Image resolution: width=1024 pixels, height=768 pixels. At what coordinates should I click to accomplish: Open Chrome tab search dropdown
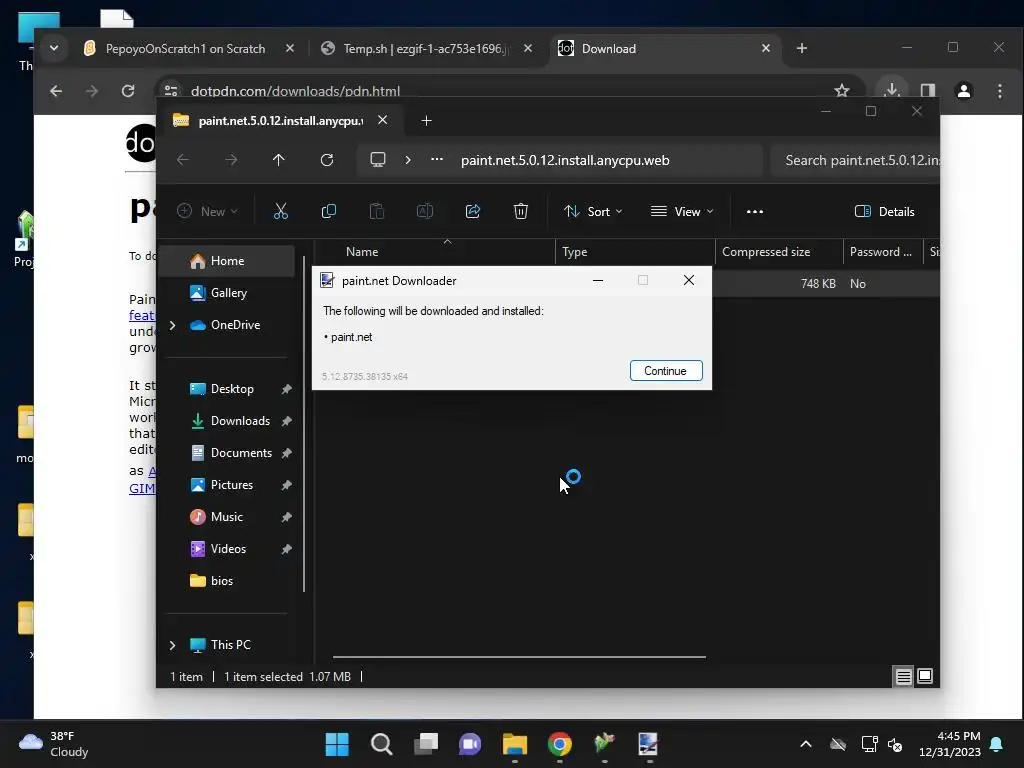pyautogui.click(x=54, y=48)
